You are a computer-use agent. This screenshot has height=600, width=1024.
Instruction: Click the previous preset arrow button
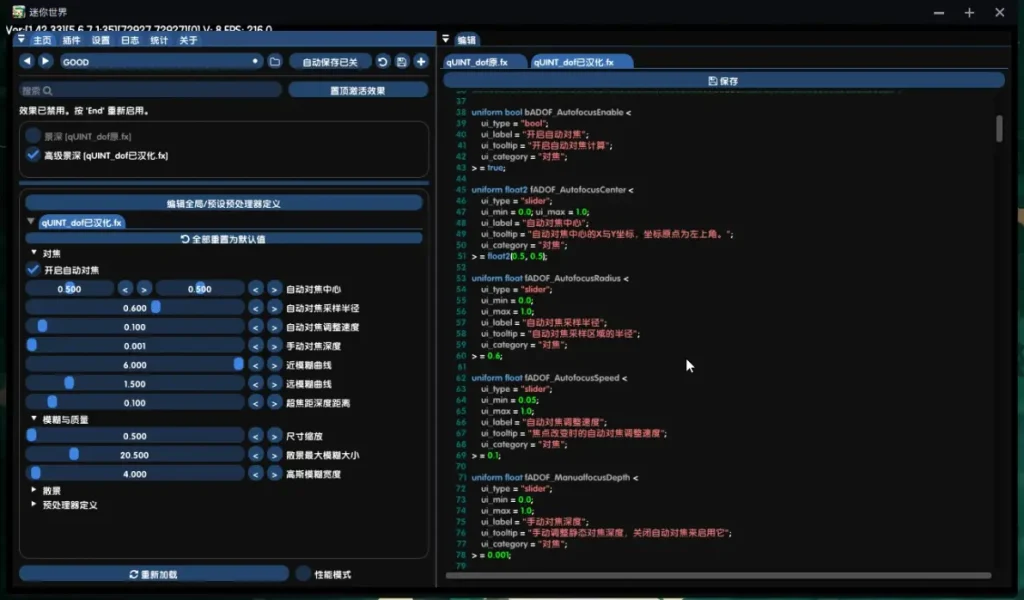coord(27,62)
